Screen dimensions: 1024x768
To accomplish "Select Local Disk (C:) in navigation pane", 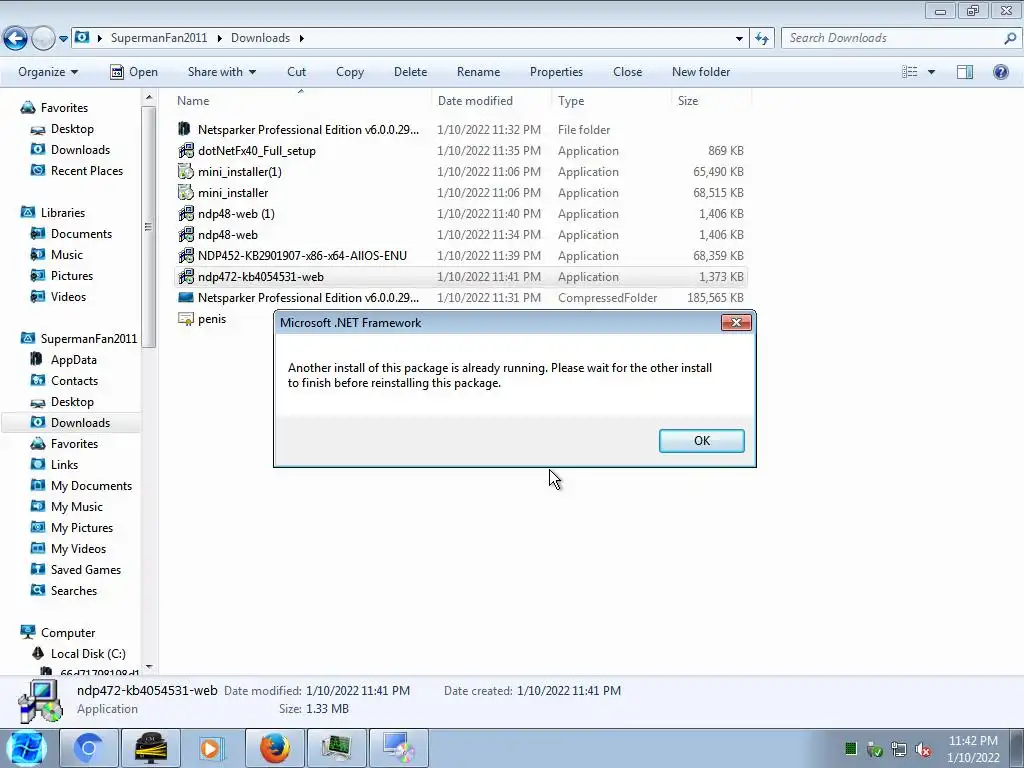I will click(88, 654).
